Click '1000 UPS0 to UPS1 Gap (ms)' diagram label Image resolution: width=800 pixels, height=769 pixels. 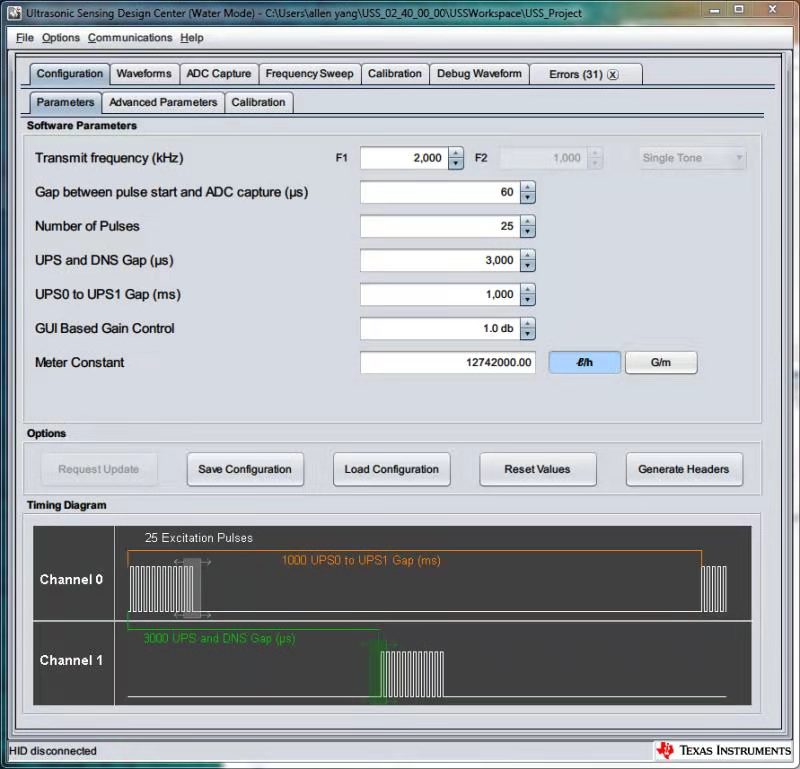pos(361,560)
